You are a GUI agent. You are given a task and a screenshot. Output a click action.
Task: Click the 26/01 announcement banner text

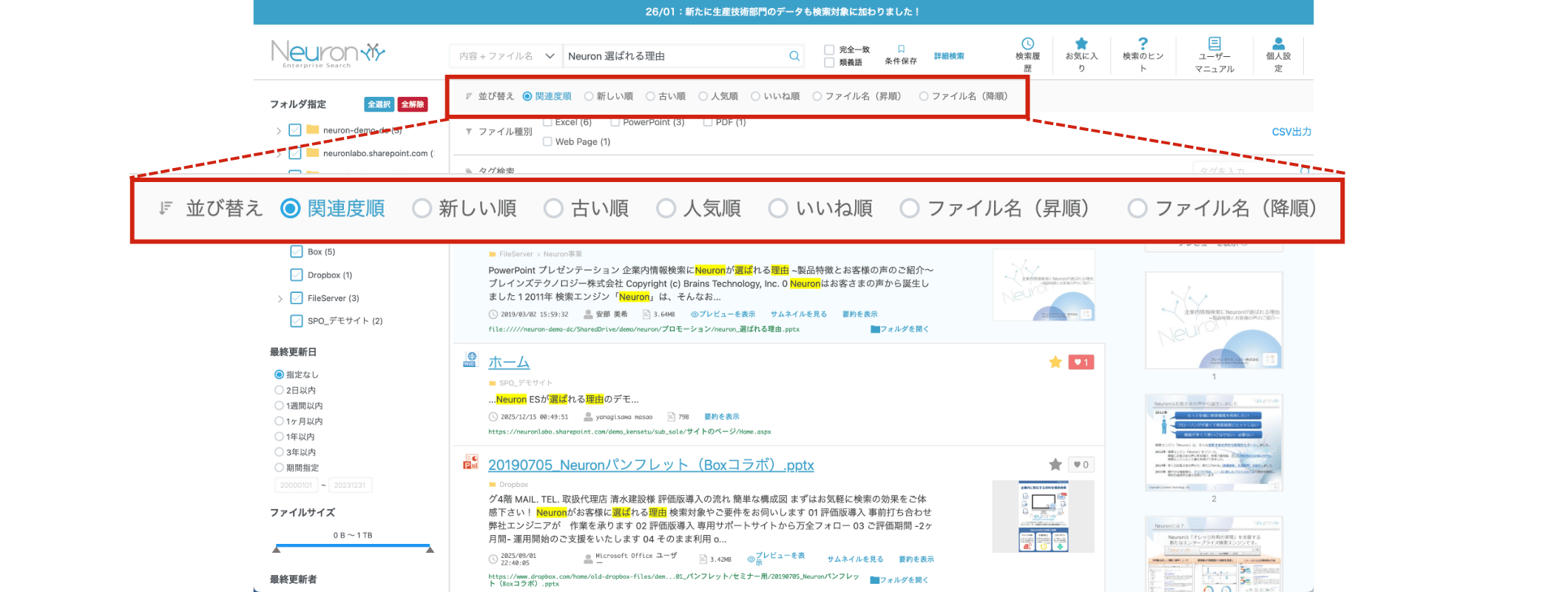(783, 12)
